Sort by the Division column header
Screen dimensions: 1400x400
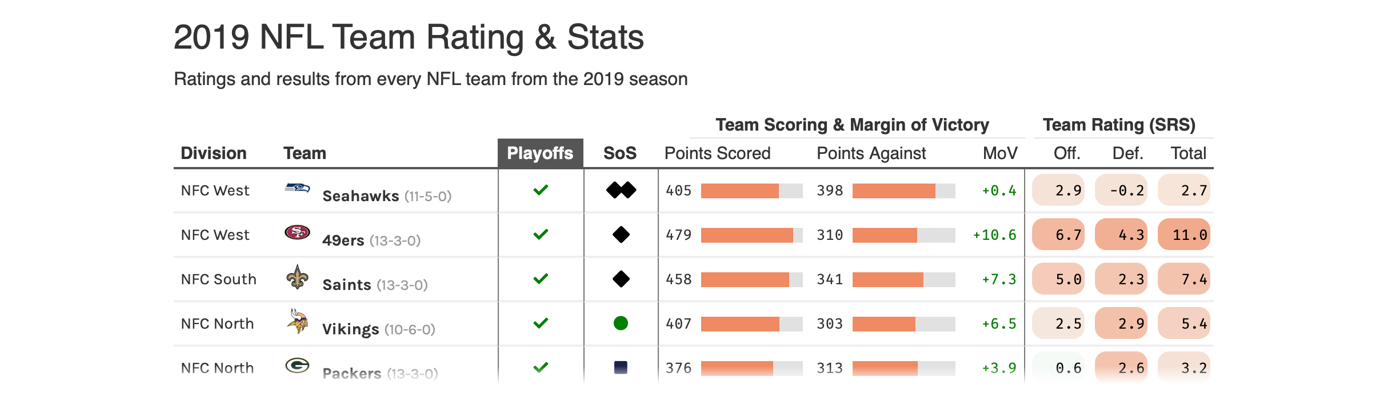(x=214, y=153)
